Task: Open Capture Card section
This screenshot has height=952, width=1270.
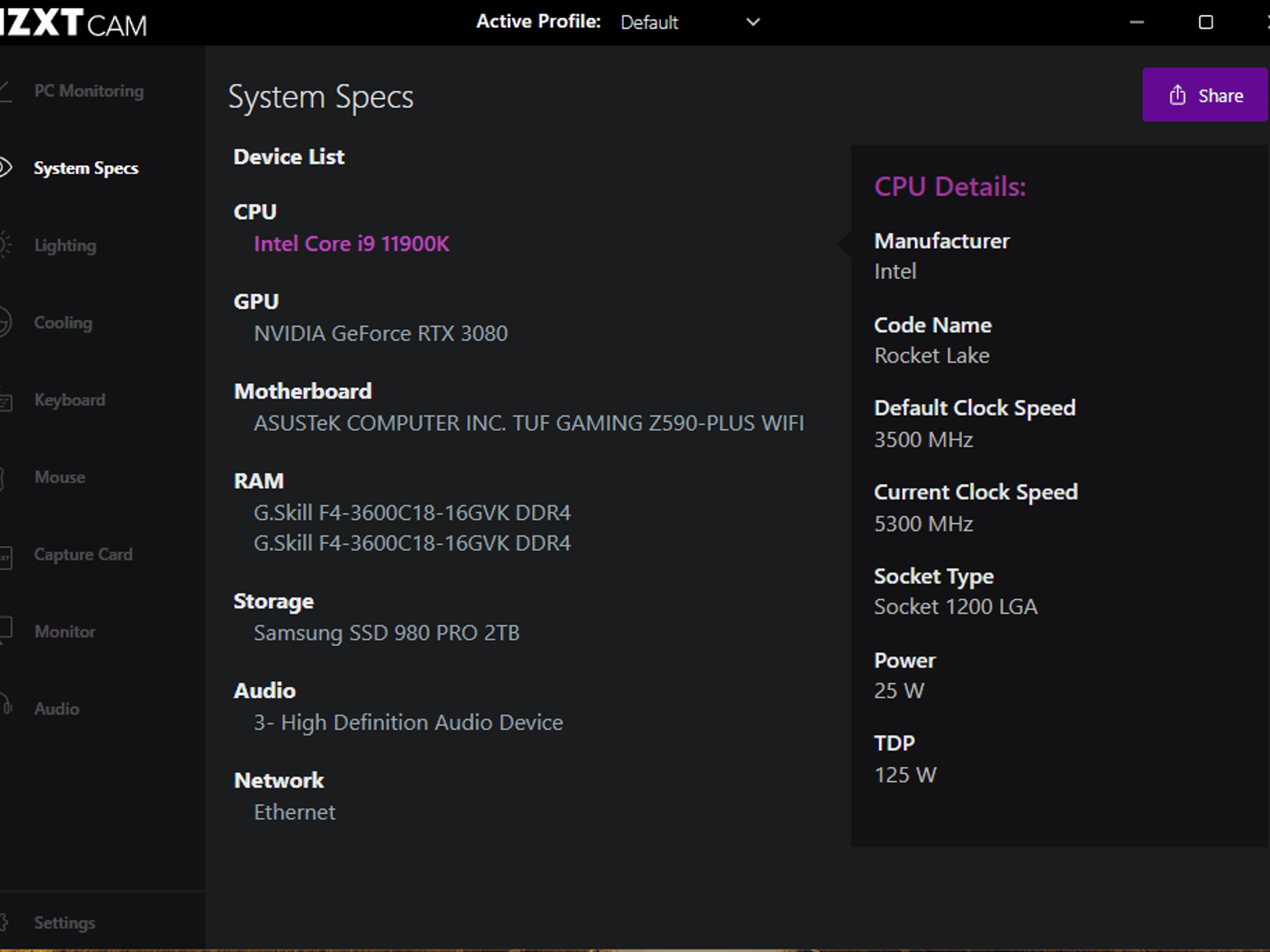Action: coord(83,554)
